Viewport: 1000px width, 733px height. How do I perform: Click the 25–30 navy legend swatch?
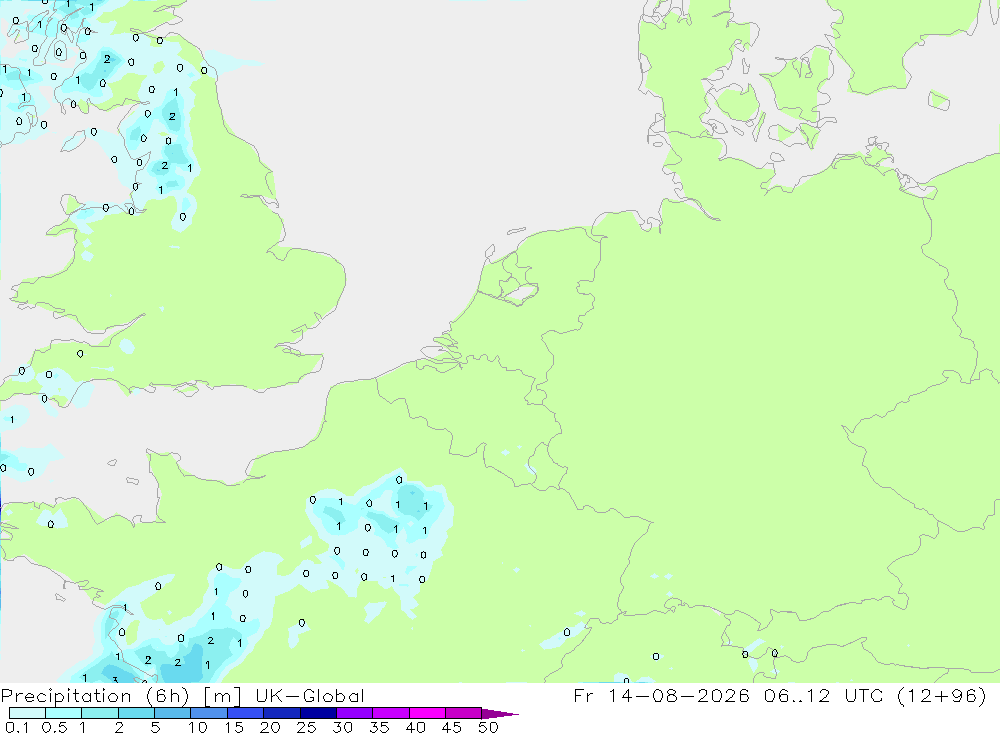coord(318,713)
